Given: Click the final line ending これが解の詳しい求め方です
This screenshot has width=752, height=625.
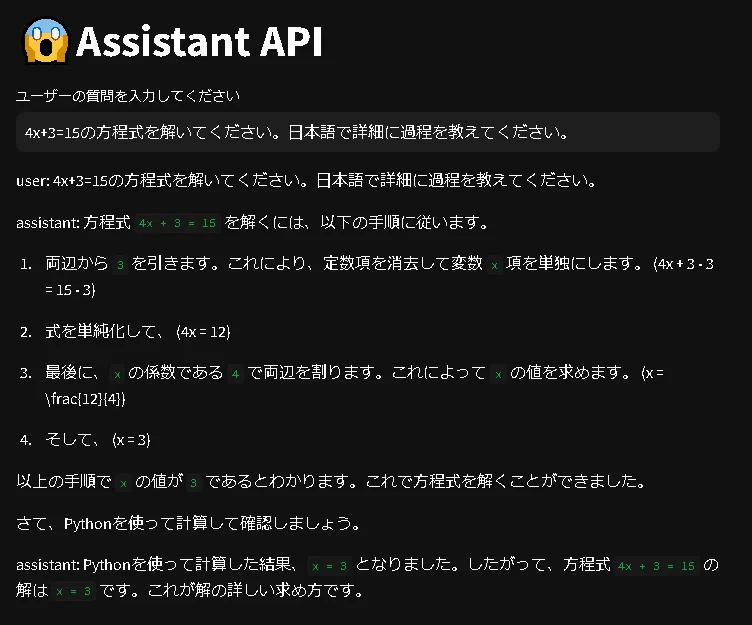Looking at the screenshot, I should coord(189,590).
